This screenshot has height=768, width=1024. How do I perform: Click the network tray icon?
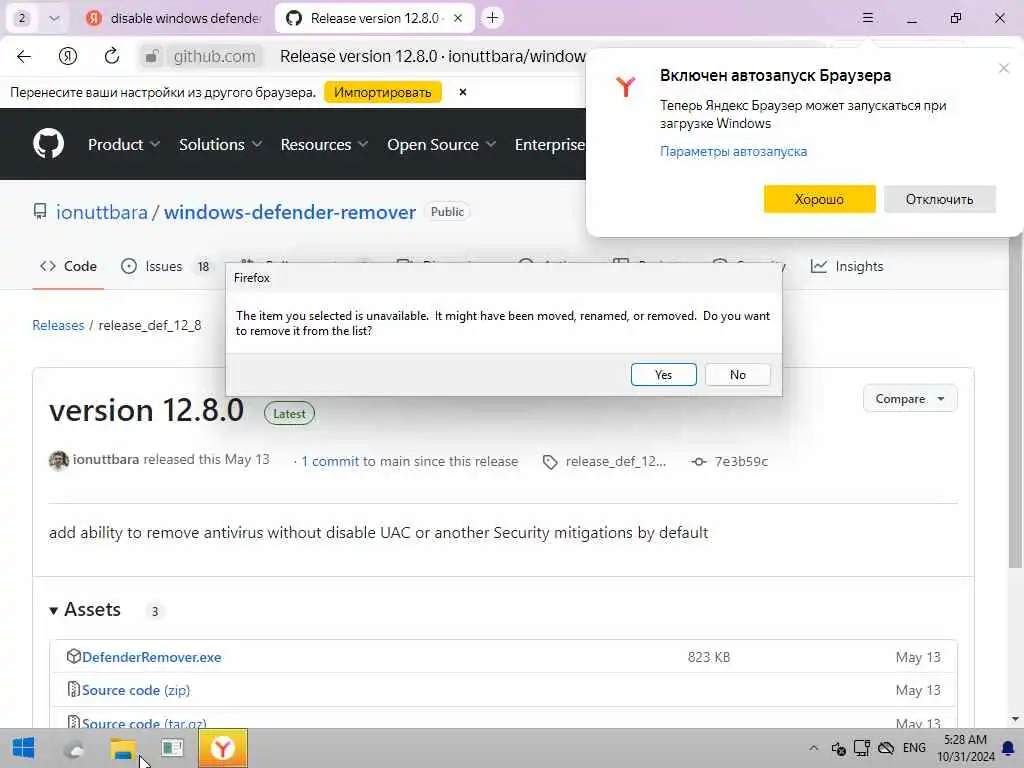point(862,748)
